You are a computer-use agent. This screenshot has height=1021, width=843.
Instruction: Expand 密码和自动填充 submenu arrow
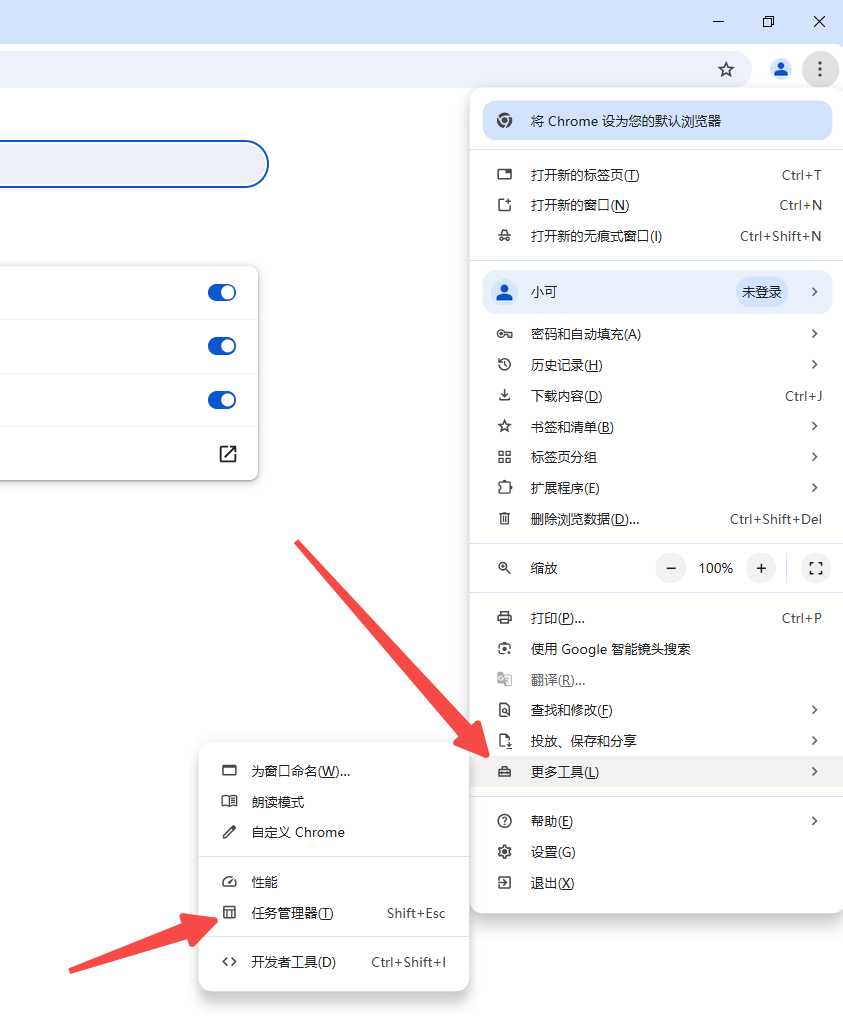pos(814,334)
